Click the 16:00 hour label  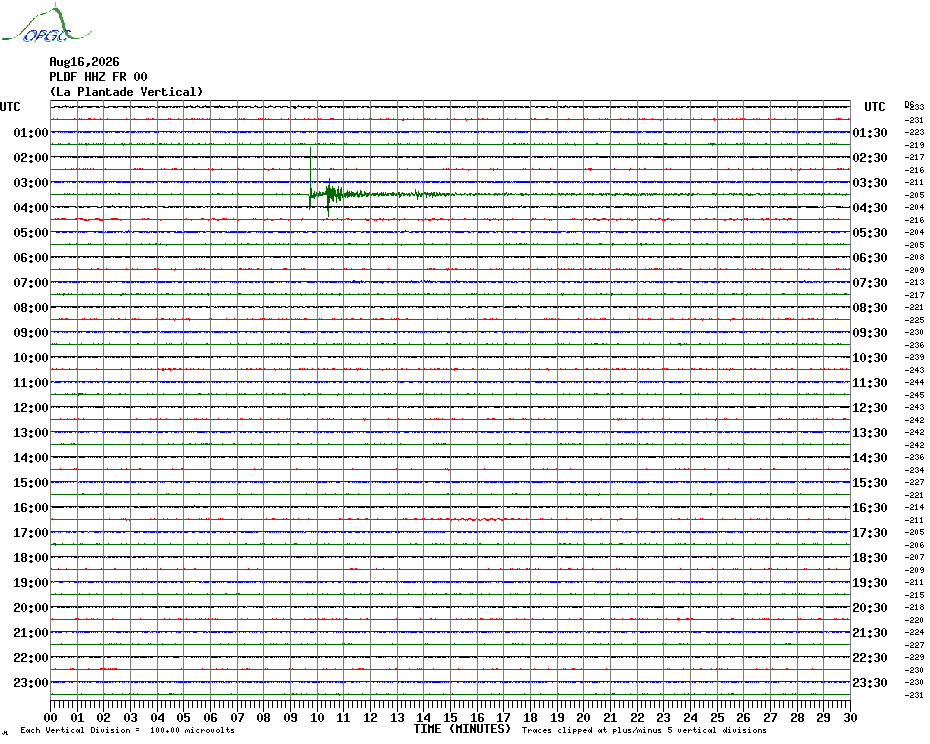[31, 507]
